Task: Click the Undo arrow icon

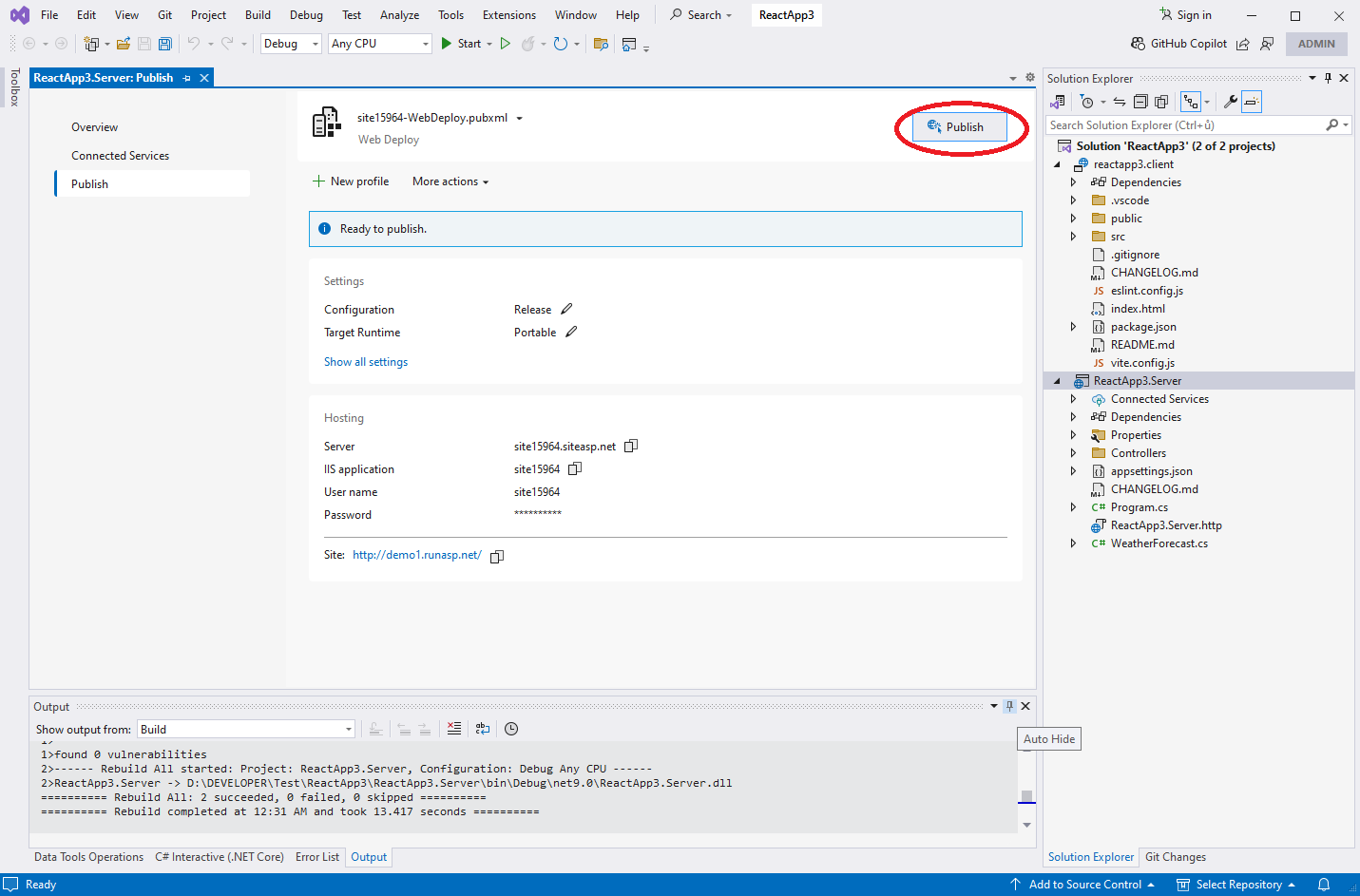Action: 194,44
